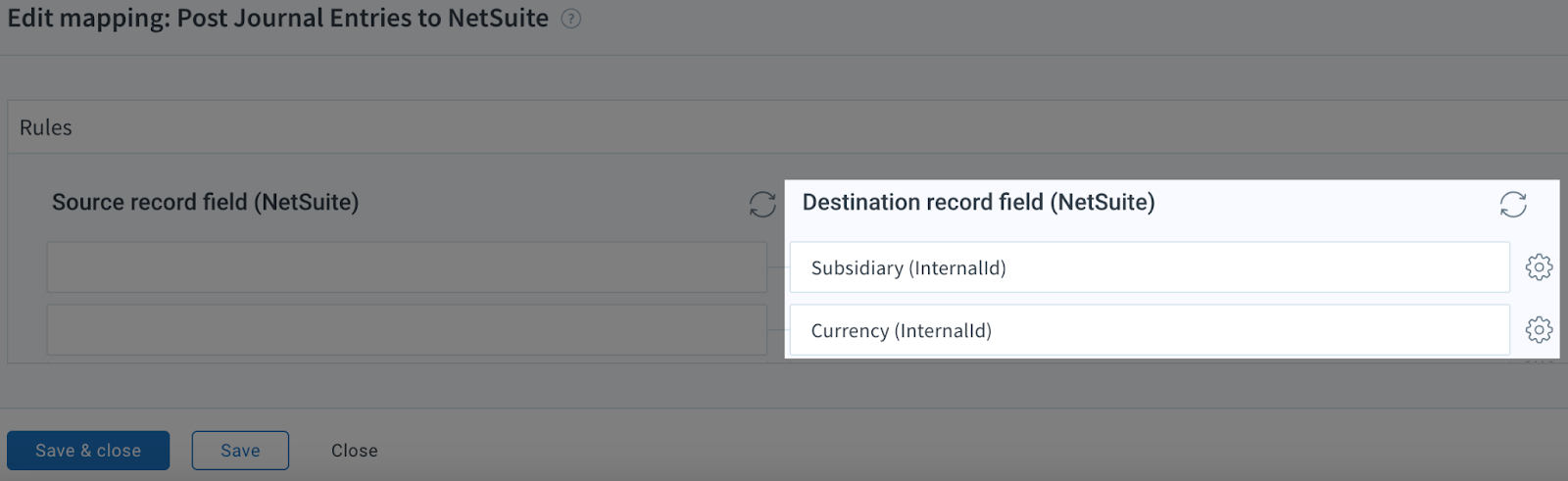The width and height of the screenshot is (1568, 481).
Task: Click the second empty source field box
Action: pos(407,329)
